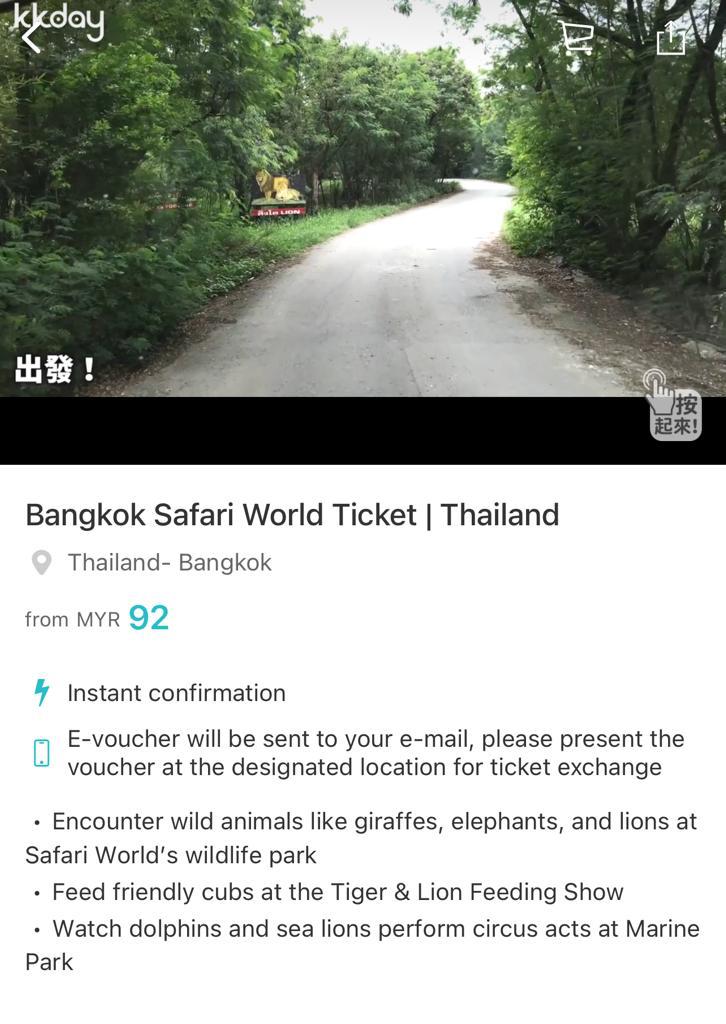Click the phone e-voucher icon
Screen dimensions: 726x1024
42,753
